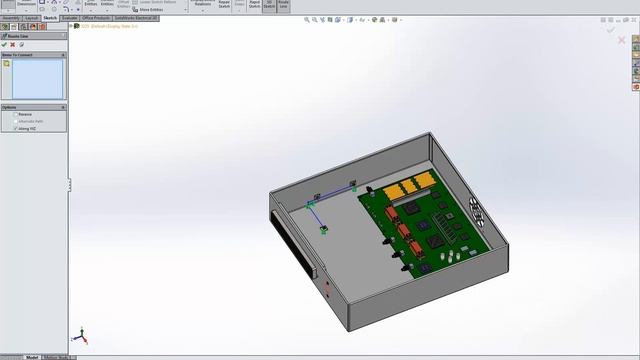Cancel sketch with corner red X in viewport
Viewport: 640px width, 360px height.
(622, 40)
